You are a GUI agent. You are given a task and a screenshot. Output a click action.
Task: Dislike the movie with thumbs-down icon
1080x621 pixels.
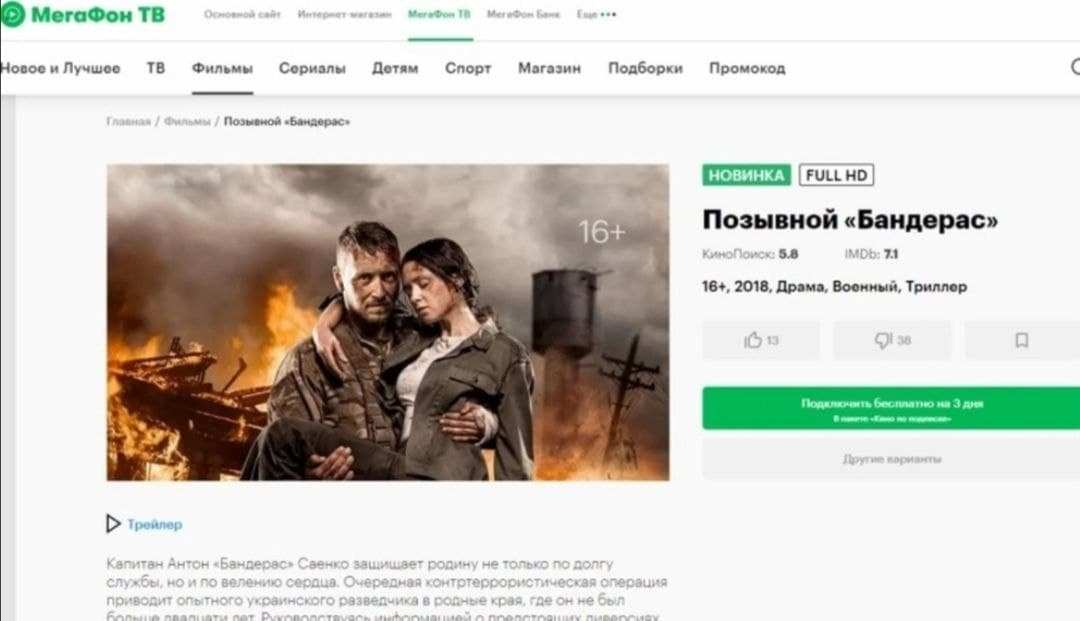[x=893, y=340]
